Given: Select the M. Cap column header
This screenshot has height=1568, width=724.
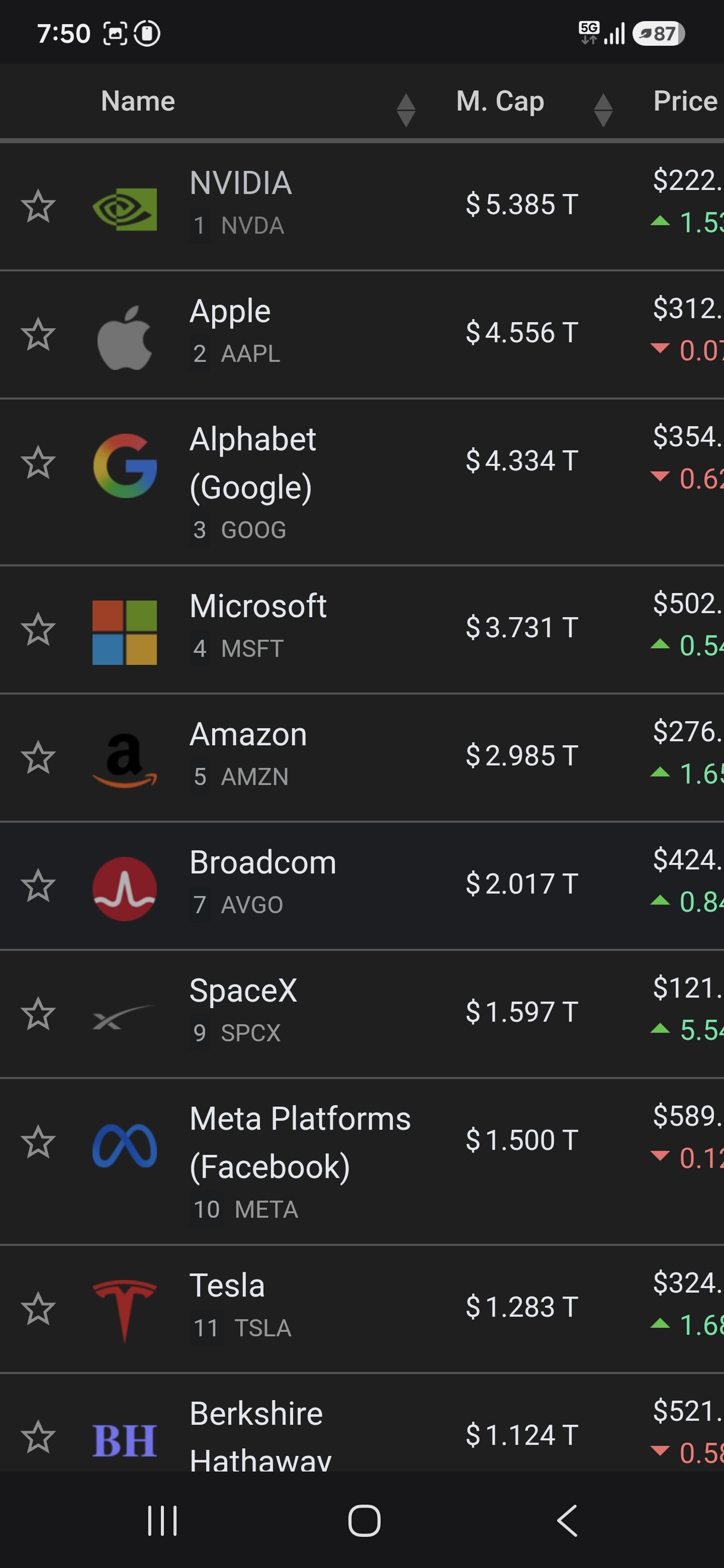Looking at the screenshot, I should coord(500,101).
